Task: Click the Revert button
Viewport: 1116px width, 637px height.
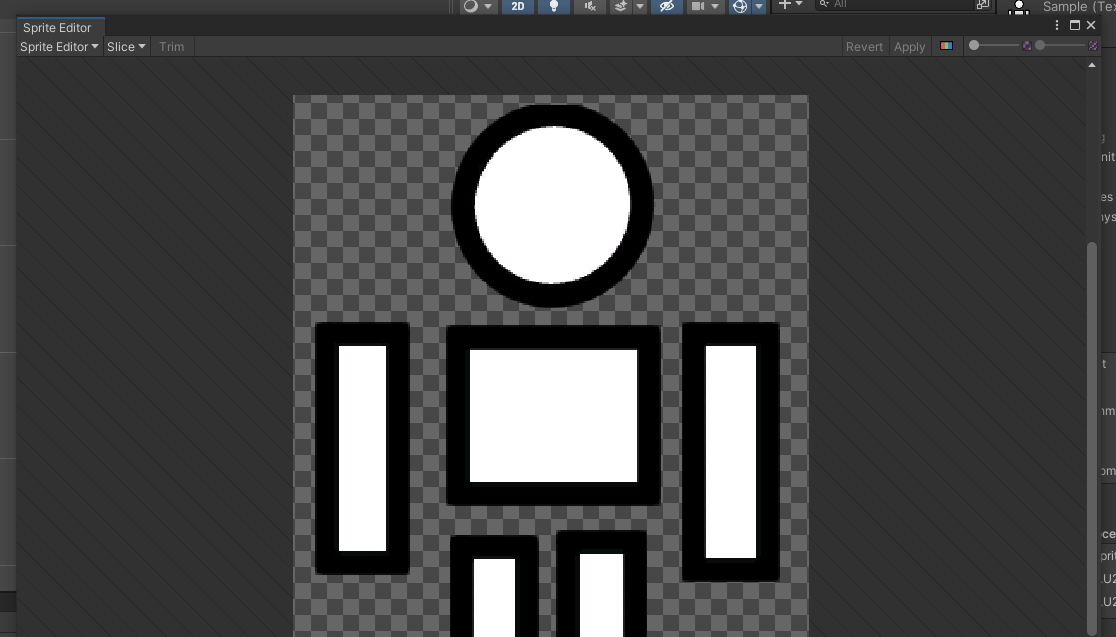Action: [864, 47]
